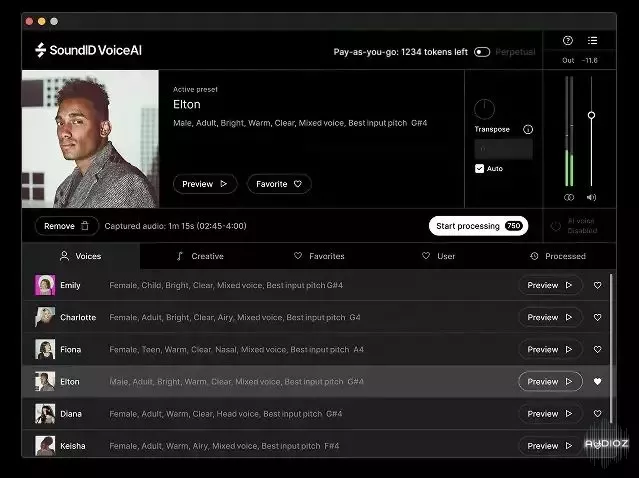Switch to the Creative tab
Viewport: 639px width, 478px height.
point(200,256)
